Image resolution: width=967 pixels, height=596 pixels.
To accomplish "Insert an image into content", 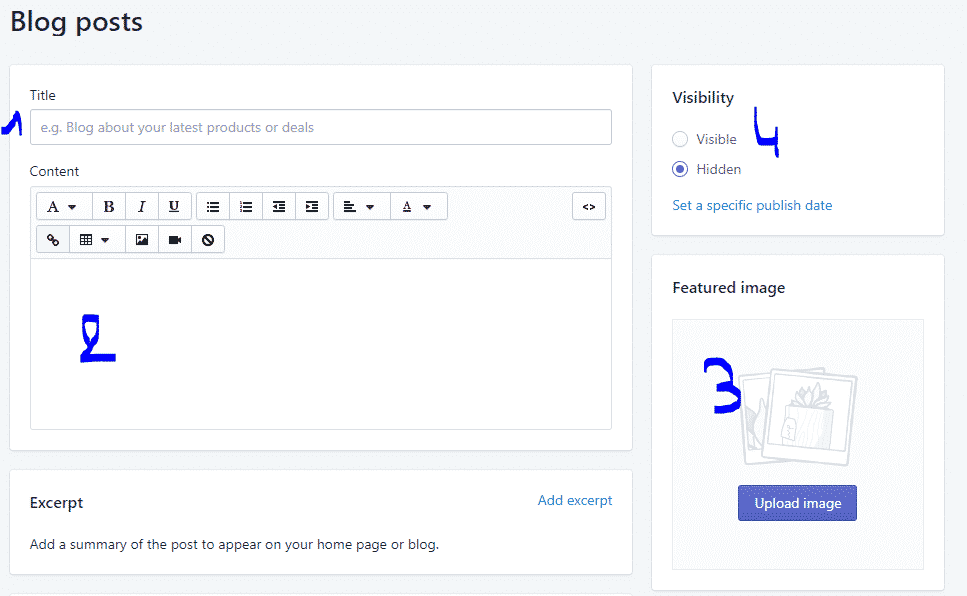I will point(142,240).
